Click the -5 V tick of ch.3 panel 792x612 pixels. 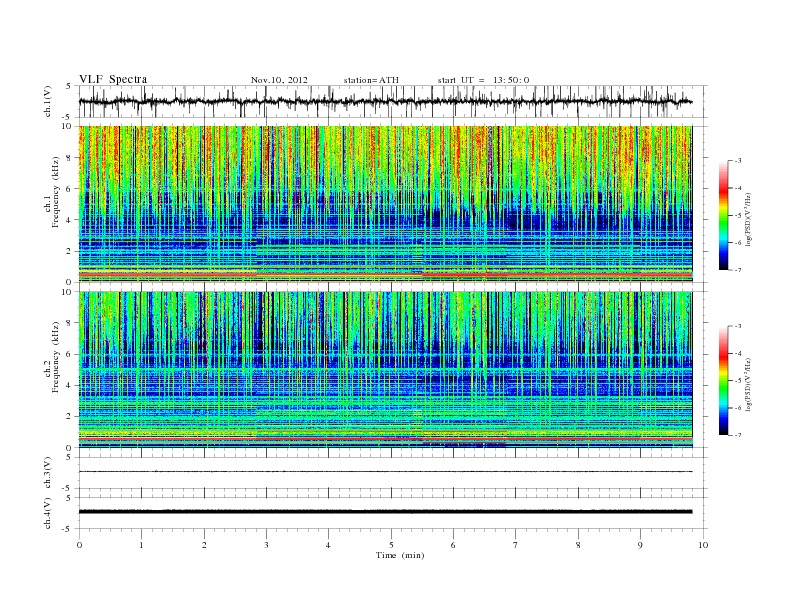[67, 489]
